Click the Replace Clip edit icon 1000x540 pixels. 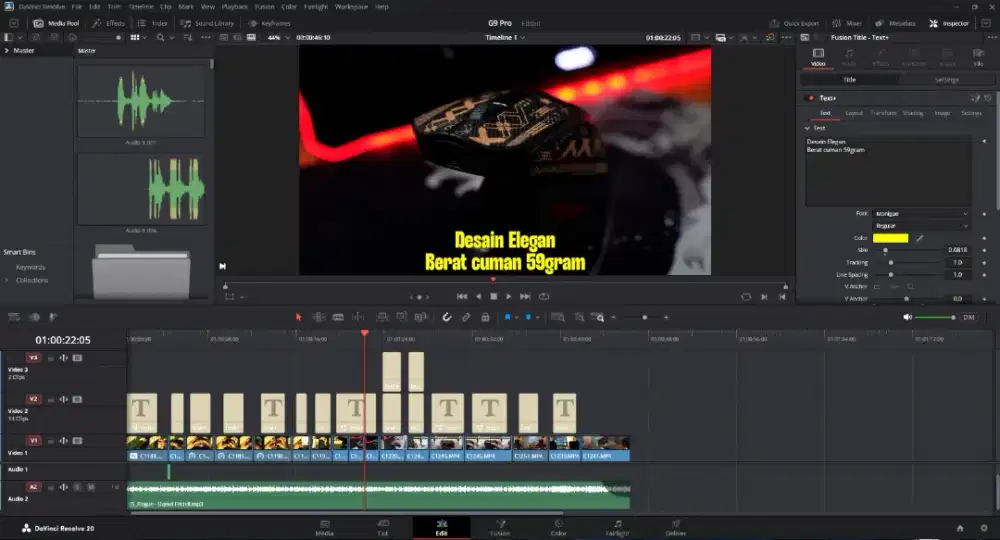[x=421, y=317]
